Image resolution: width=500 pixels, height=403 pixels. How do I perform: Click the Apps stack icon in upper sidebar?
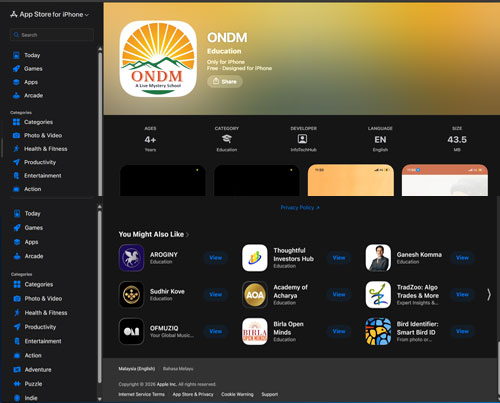tap(16, 82)
